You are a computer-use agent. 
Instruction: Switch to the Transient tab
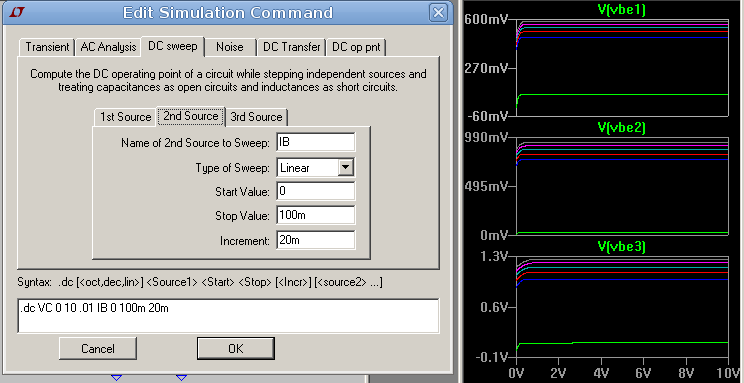(x=47, y=47)
